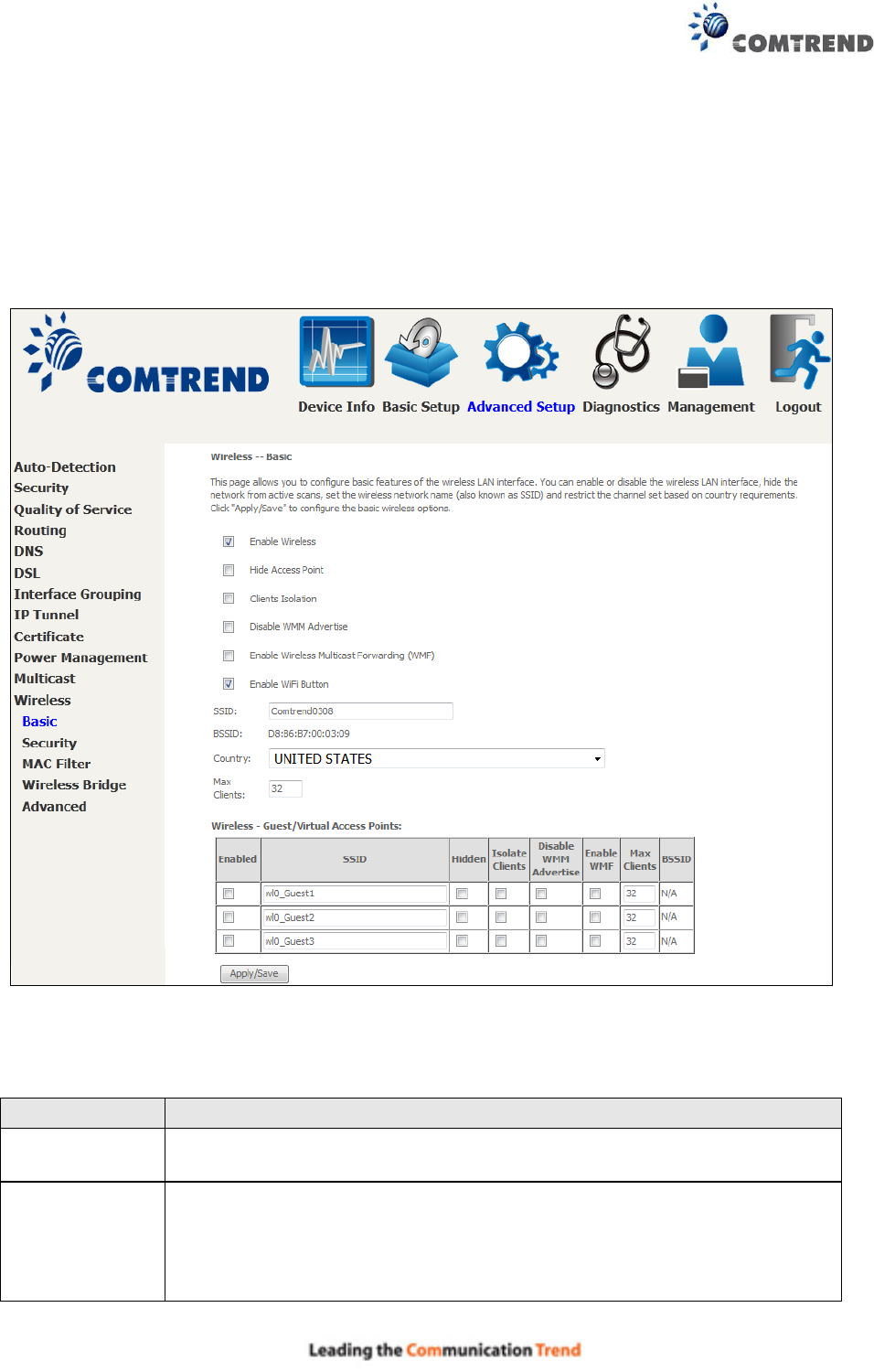This screenshot has width=874, height=1372.
Task: Click Max Clients field for wl0_Guest3
Action: coord(639,941)
